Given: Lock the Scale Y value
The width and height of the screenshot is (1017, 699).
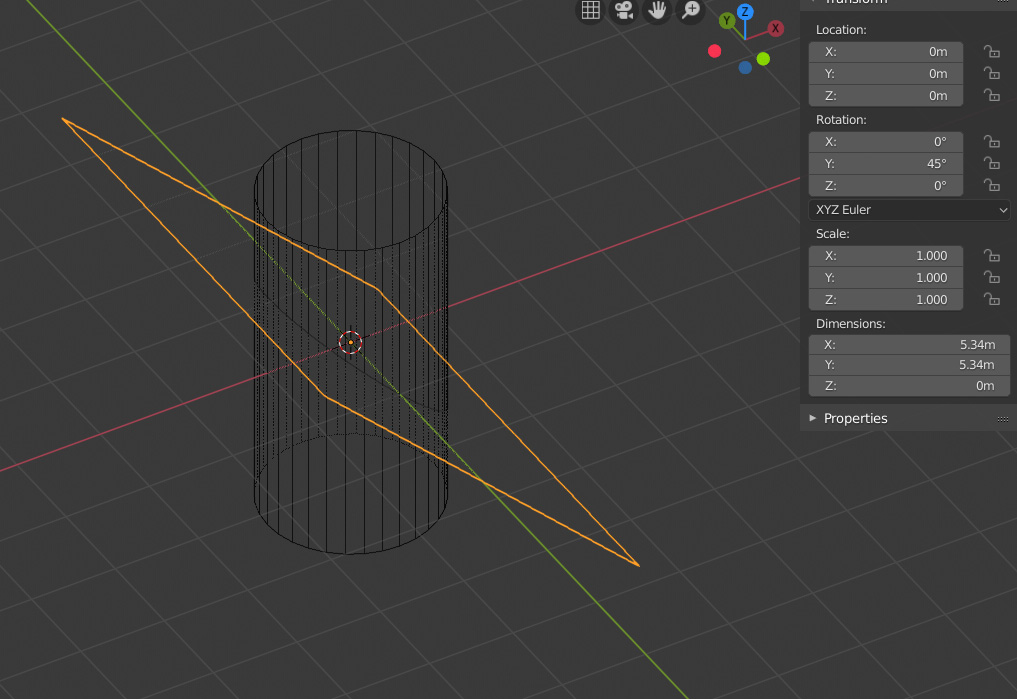Looking at the screenshot, I should [x=991, y=277].
